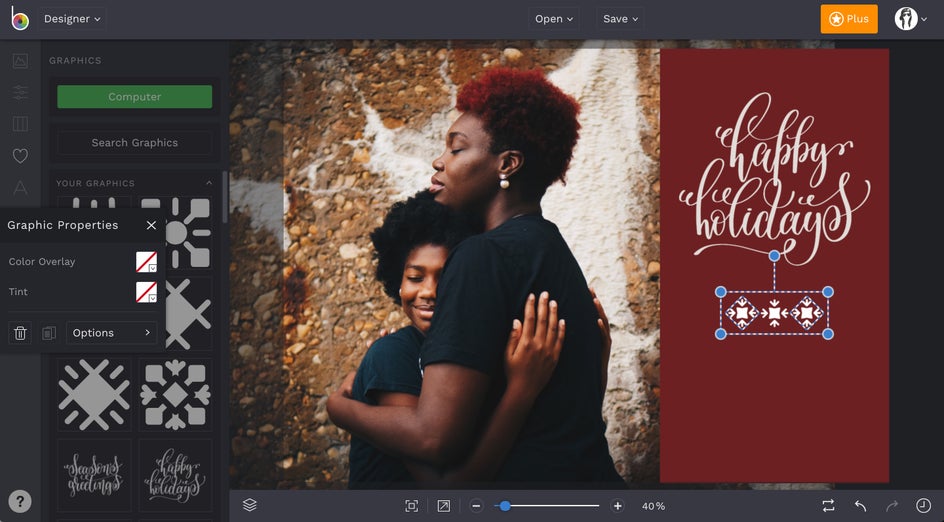Click top-left resize handle of selected graphic
The width and height of the screenshot is (944, 522).
click(x=721, y=292)
